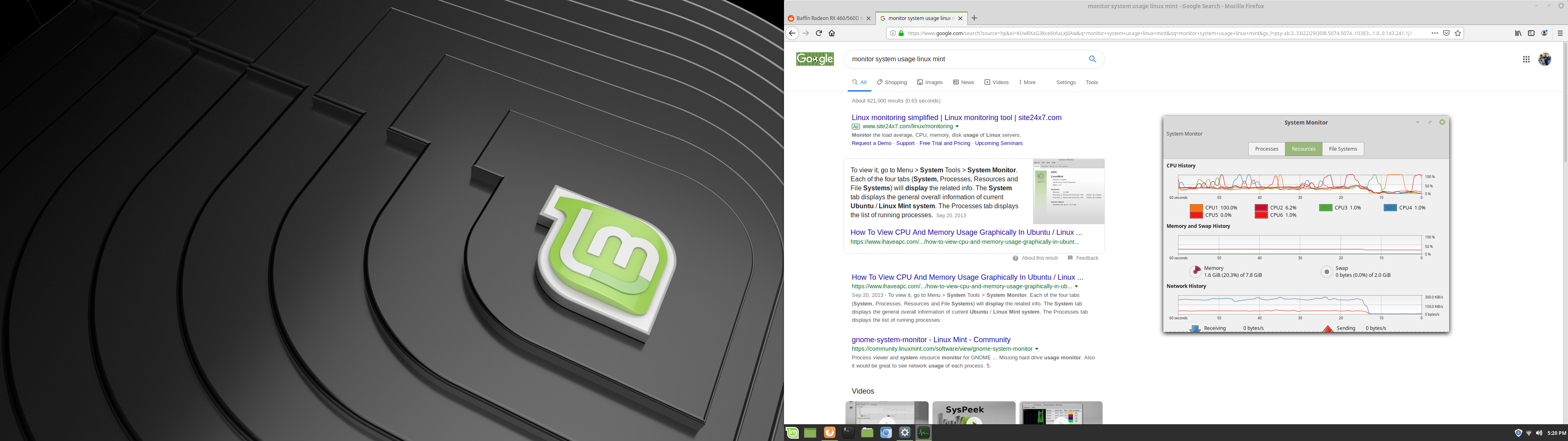Select the News search tab
This screenshot has width=1568, height=441.
(964, 82)
